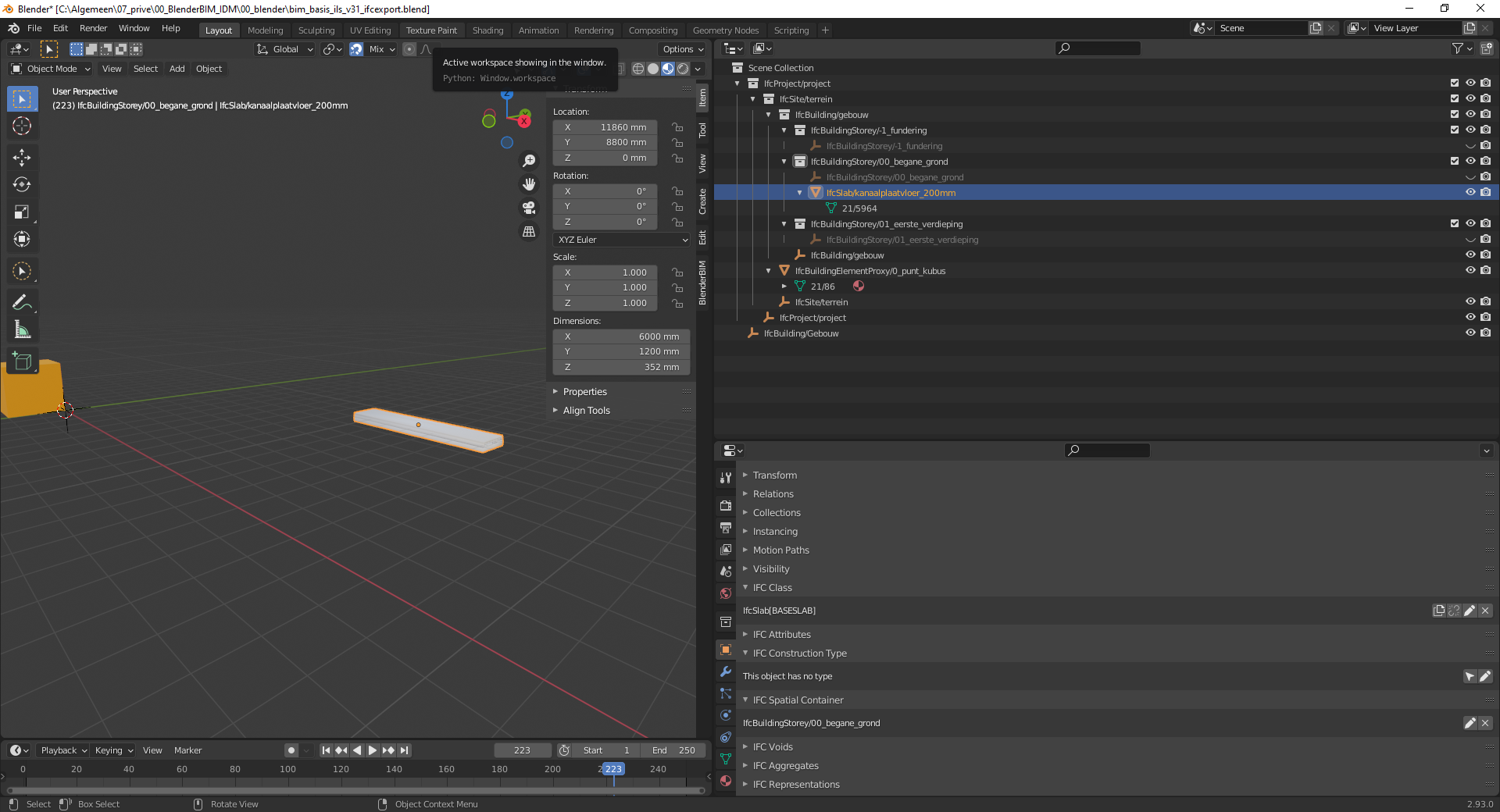
Task: Click the X location field 11860 mm
Action: pos(605,127)
